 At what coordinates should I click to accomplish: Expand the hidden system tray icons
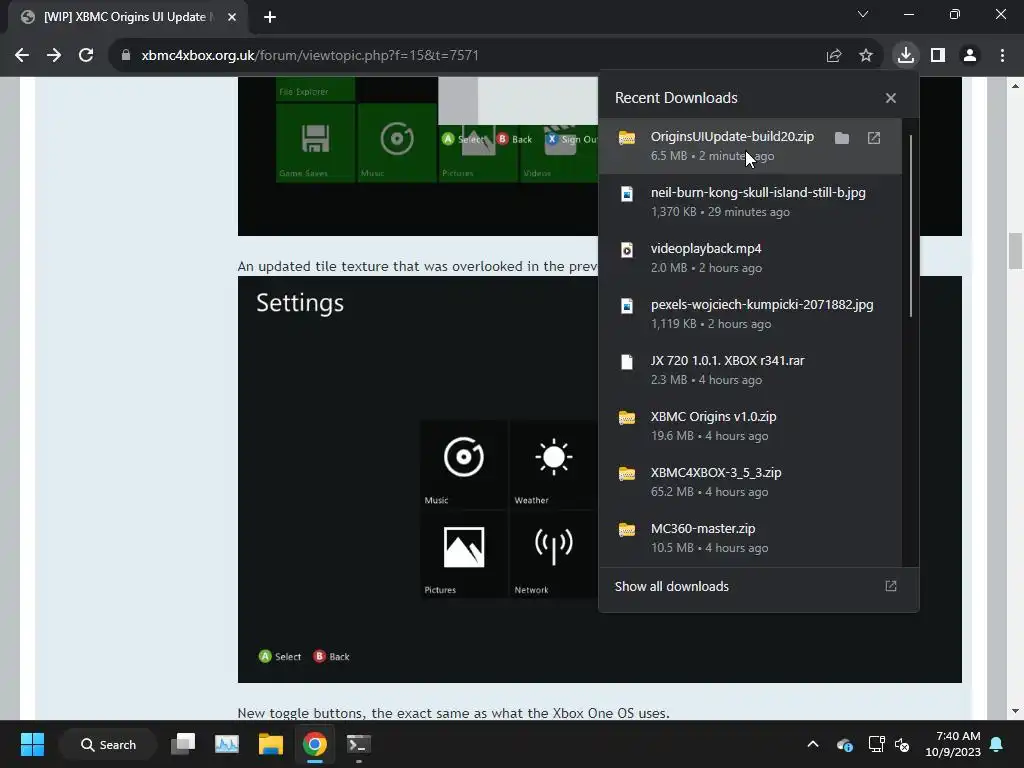813,744
